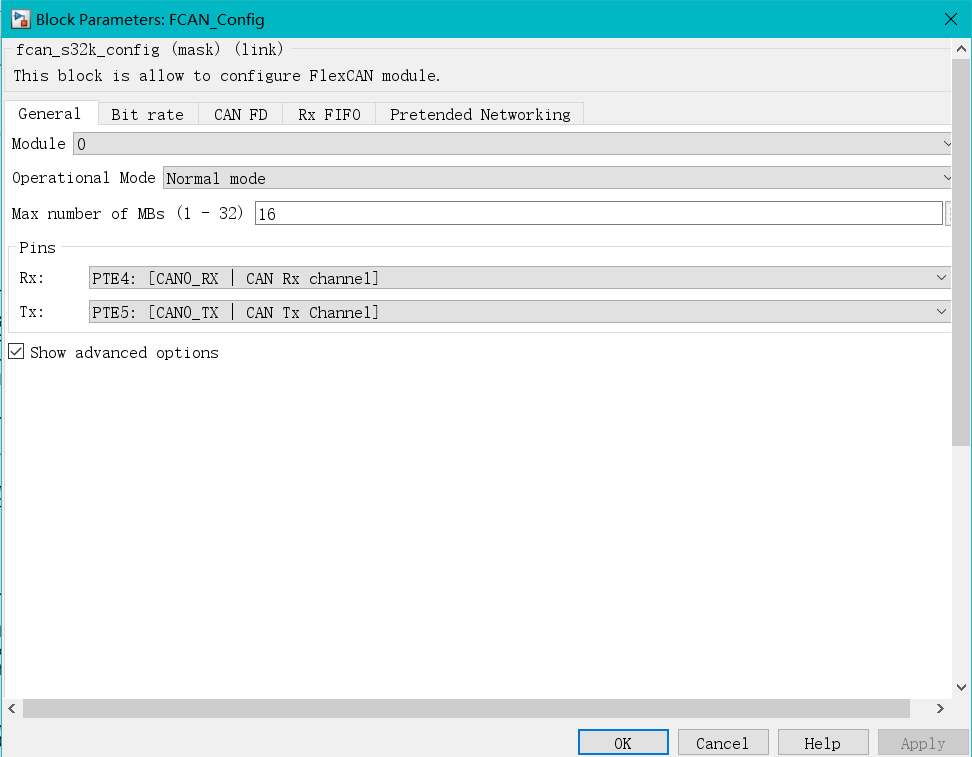Uncheck Show advanced options checkbox

(16, 352)
